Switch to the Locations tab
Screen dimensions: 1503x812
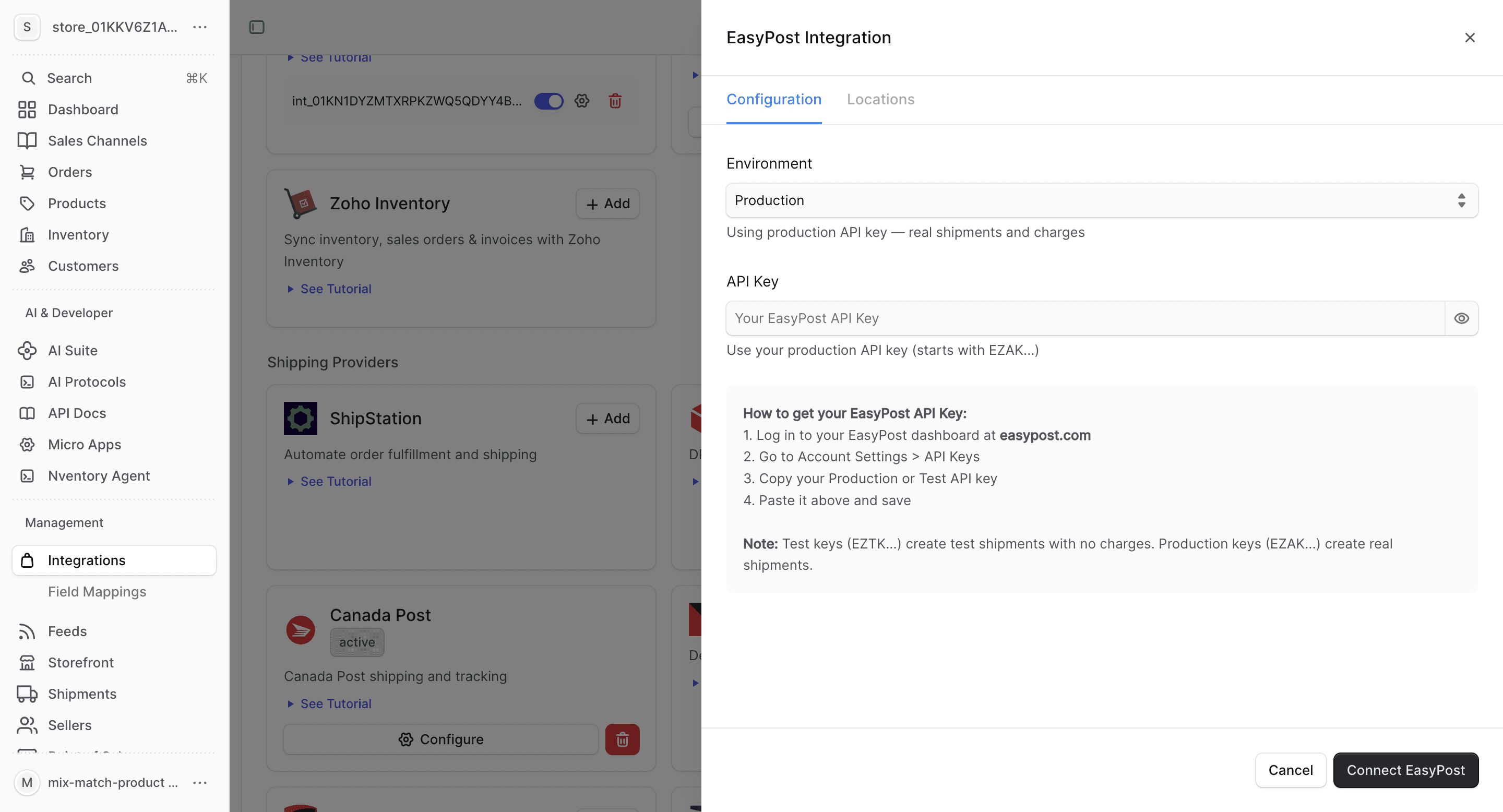880,99
